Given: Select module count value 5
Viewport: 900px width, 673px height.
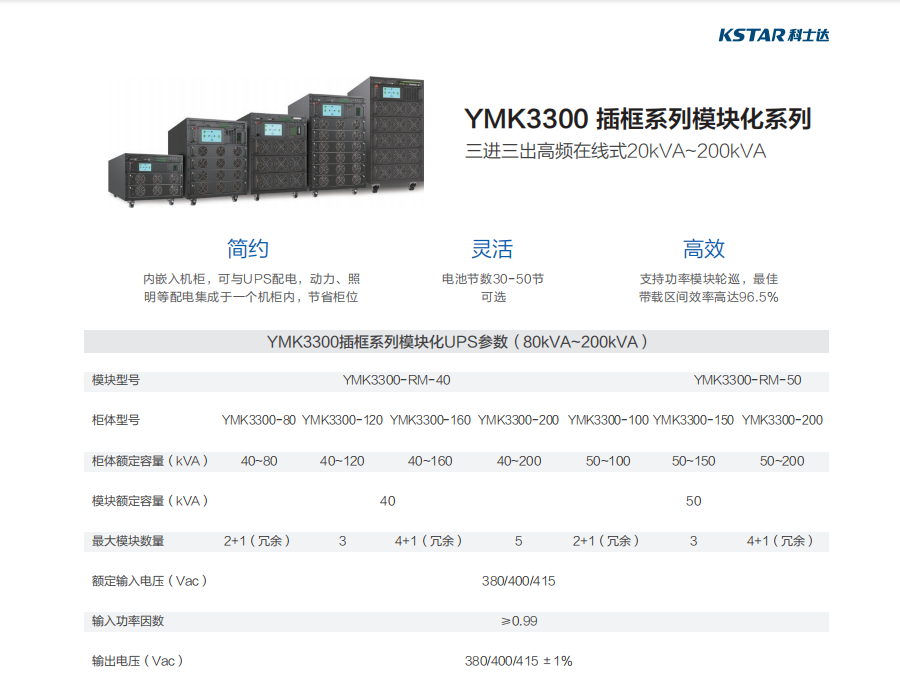Looking at the screenshot, I should (518, 541).
